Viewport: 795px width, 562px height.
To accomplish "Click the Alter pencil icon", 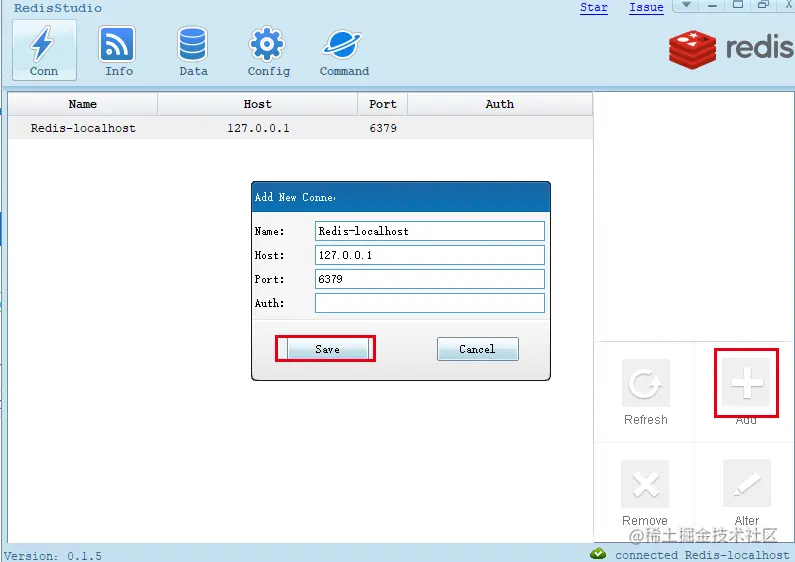I will pos(747,483).
